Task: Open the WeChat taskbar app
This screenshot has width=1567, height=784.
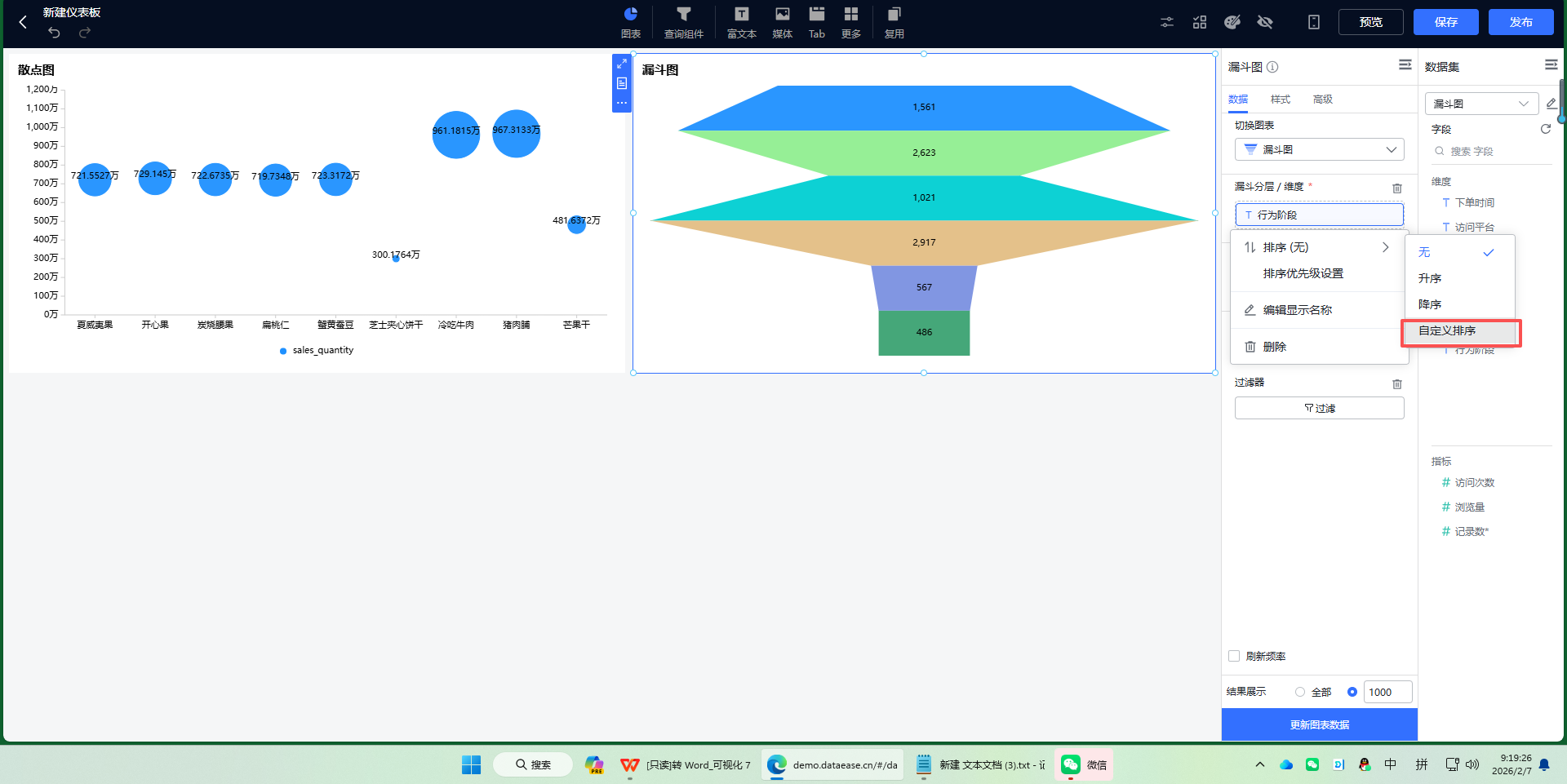Action: pos(1083,764)
